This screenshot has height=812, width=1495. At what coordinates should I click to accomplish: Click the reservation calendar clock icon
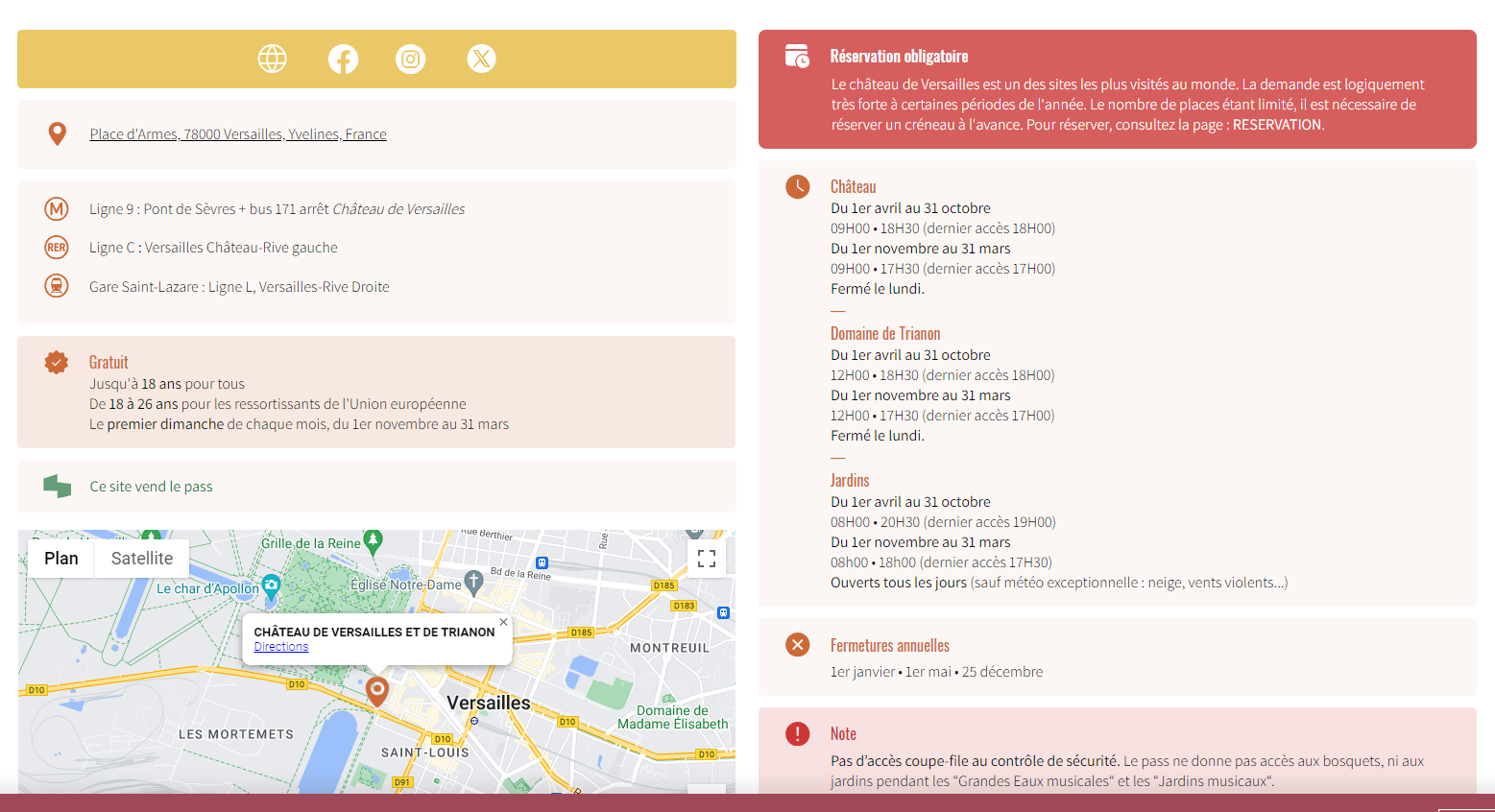point(797,57)
